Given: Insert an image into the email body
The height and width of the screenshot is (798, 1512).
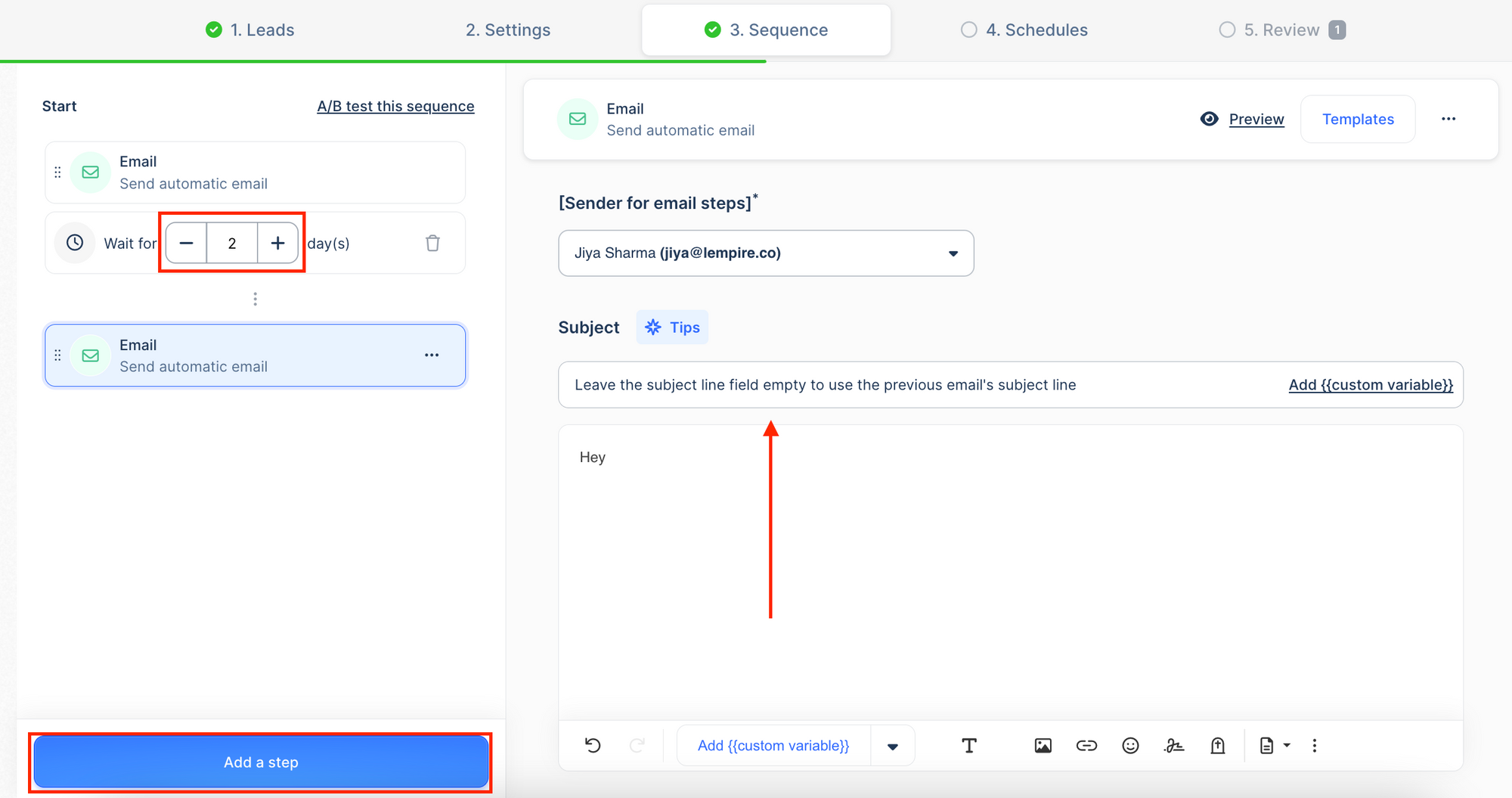Looking at the screenshot, I should tap(1043, 745).
